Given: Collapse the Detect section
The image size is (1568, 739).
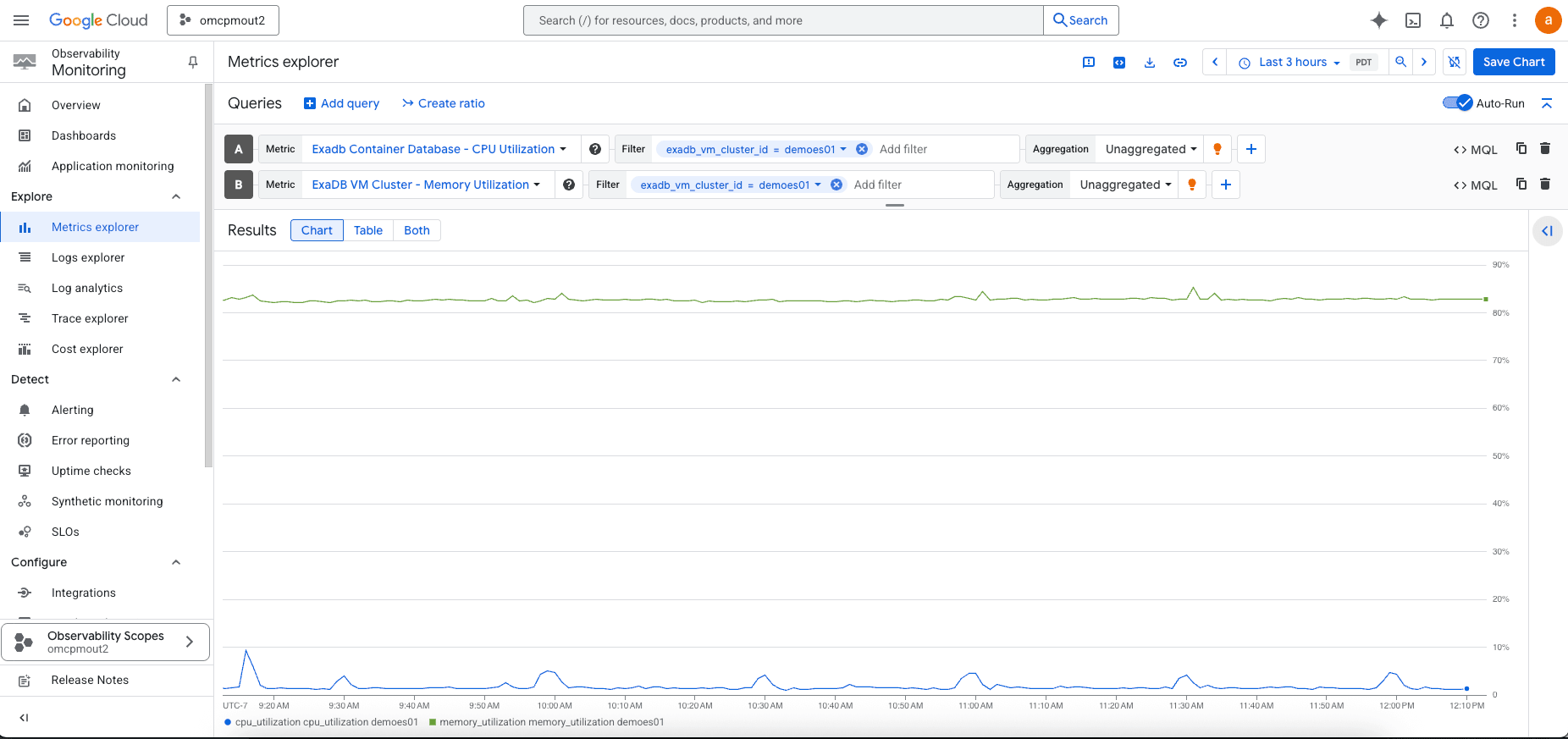Looking at the screenshot, I should pos(176,379).
